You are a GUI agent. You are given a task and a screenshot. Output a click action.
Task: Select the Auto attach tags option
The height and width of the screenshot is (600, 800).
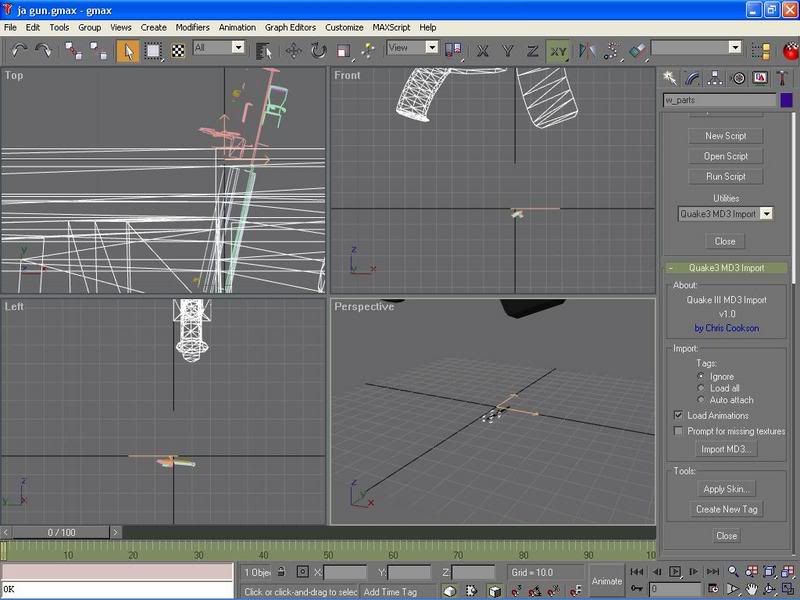[701, 400]
